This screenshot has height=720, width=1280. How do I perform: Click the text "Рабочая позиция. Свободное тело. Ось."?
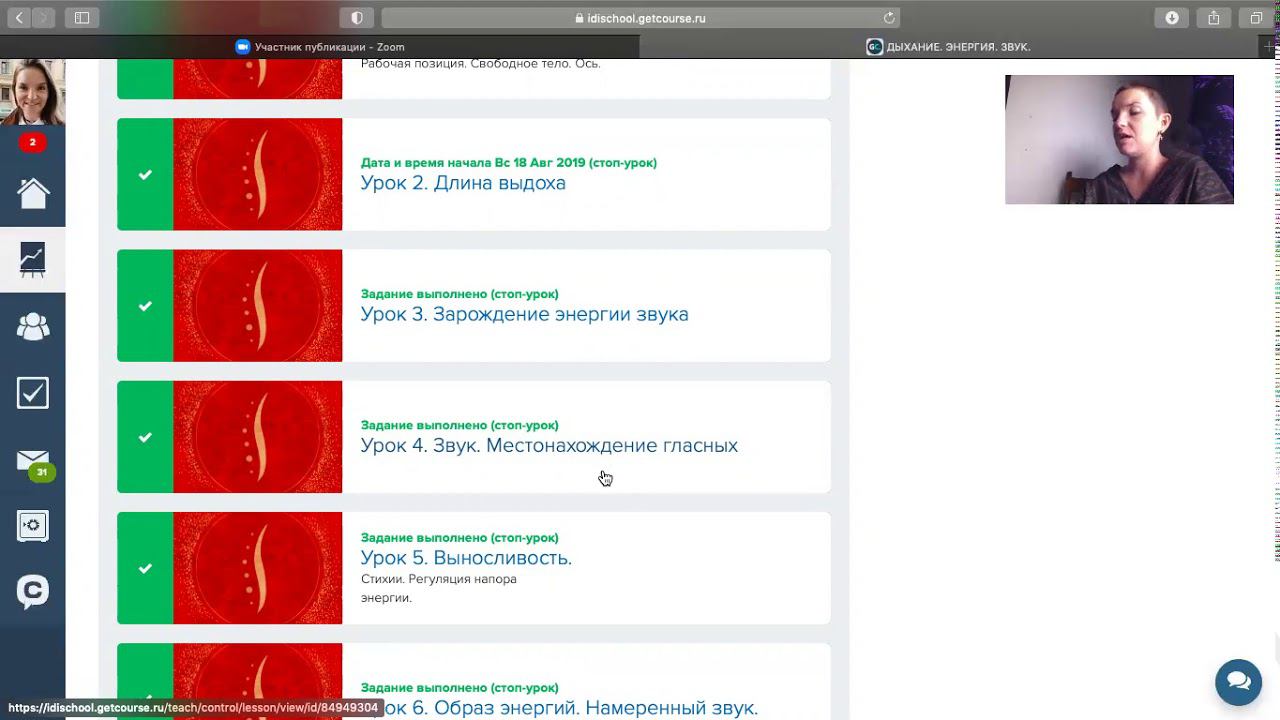tap(480, 64)
